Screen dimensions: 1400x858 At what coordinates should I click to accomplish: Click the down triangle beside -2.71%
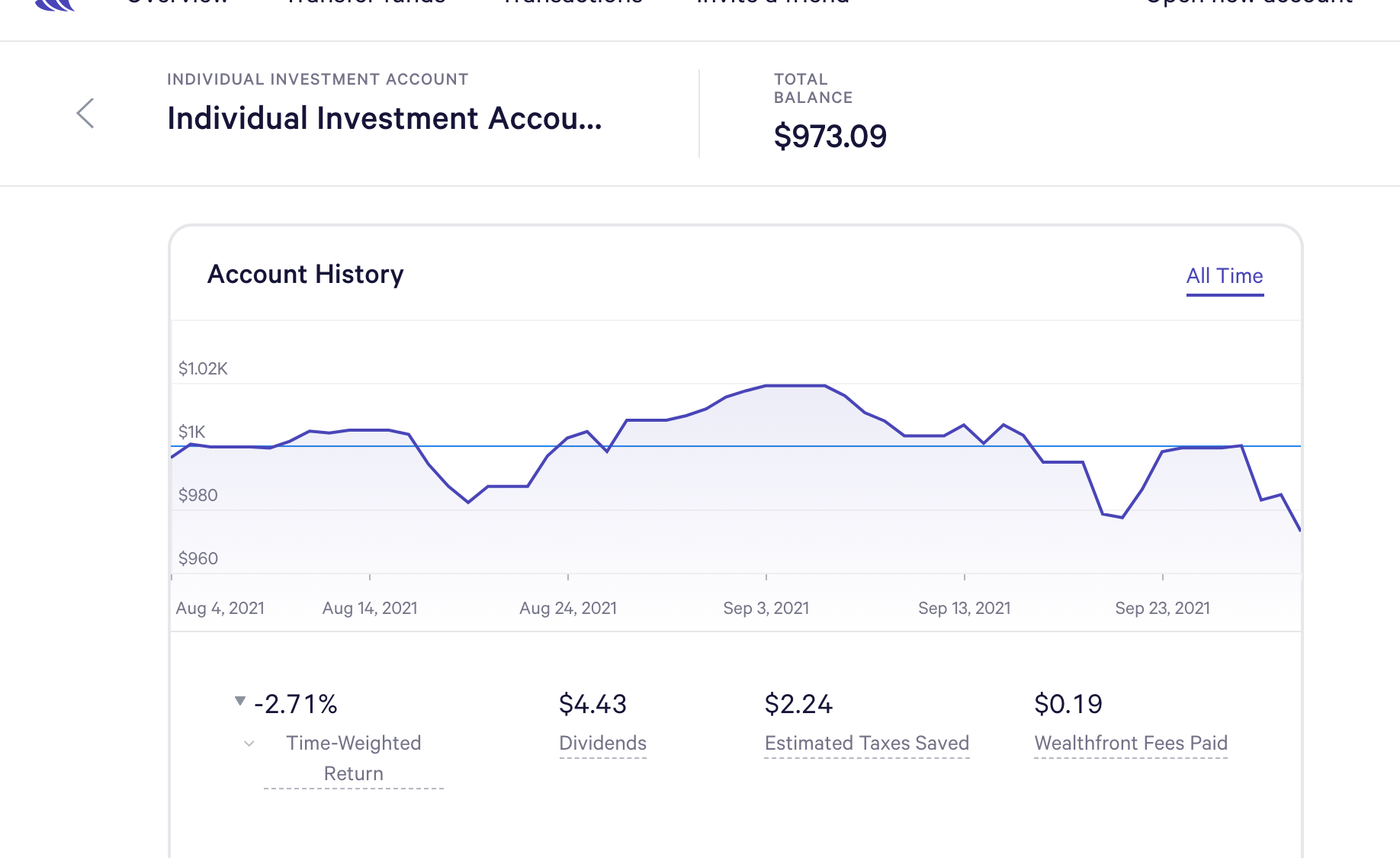click(240, 701)
